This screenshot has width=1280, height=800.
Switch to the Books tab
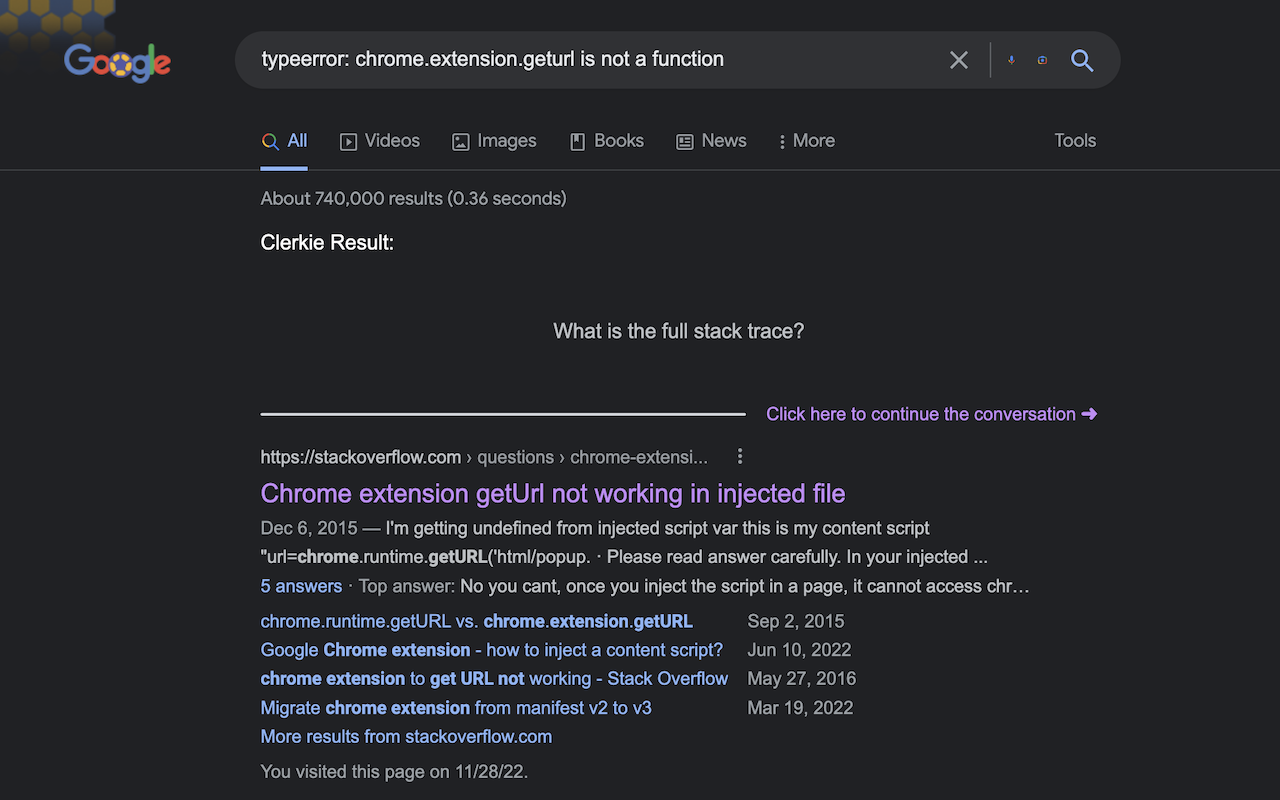tap(606, 141)
